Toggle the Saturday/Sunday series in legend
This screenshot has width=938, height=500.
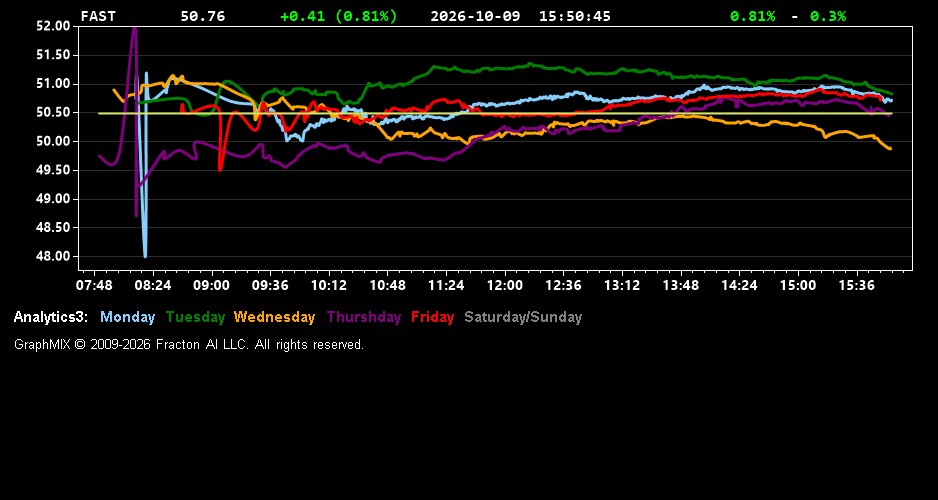pyautogui.click(x=523, y=318)
